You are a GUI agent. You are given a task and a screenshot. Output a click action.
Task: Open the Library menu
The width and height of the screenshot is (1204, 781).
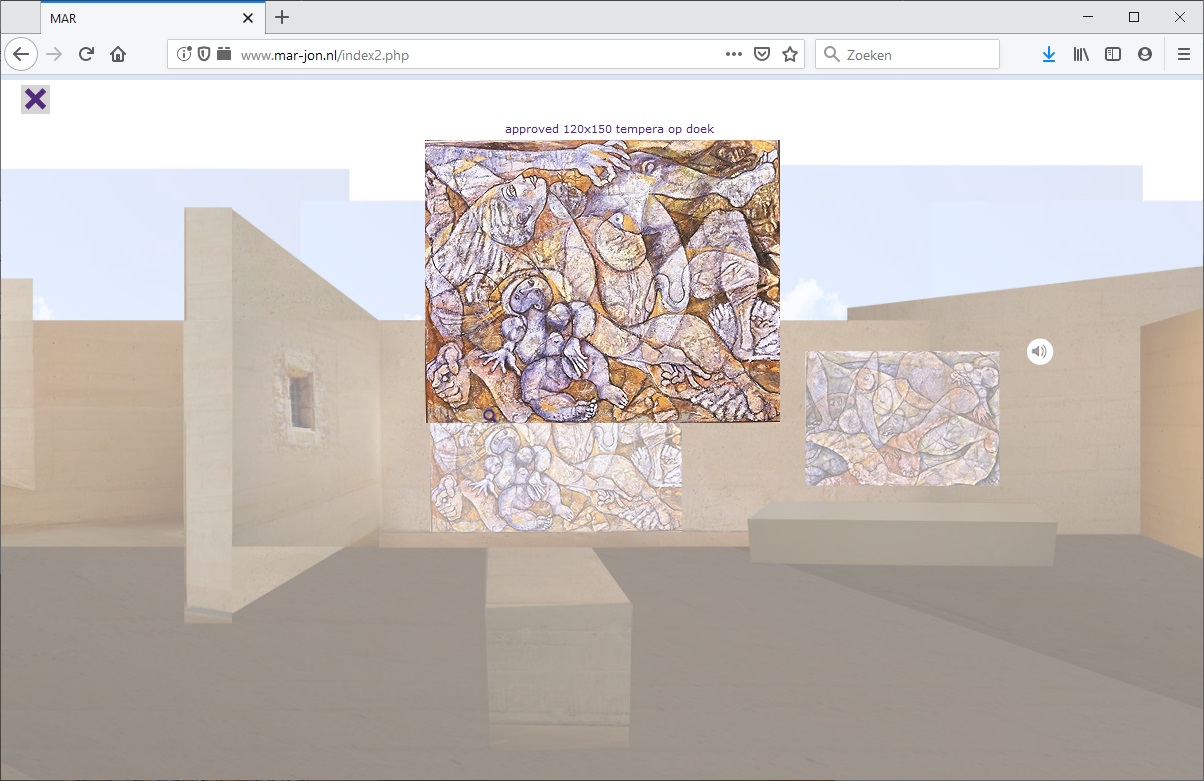click(1081, 55)
